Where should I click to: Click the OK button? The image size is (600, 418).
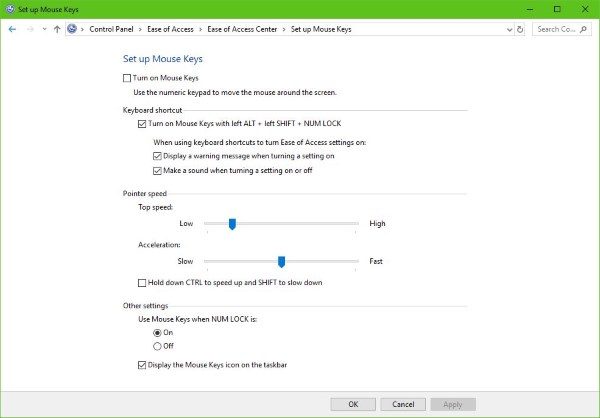[353, 404]
